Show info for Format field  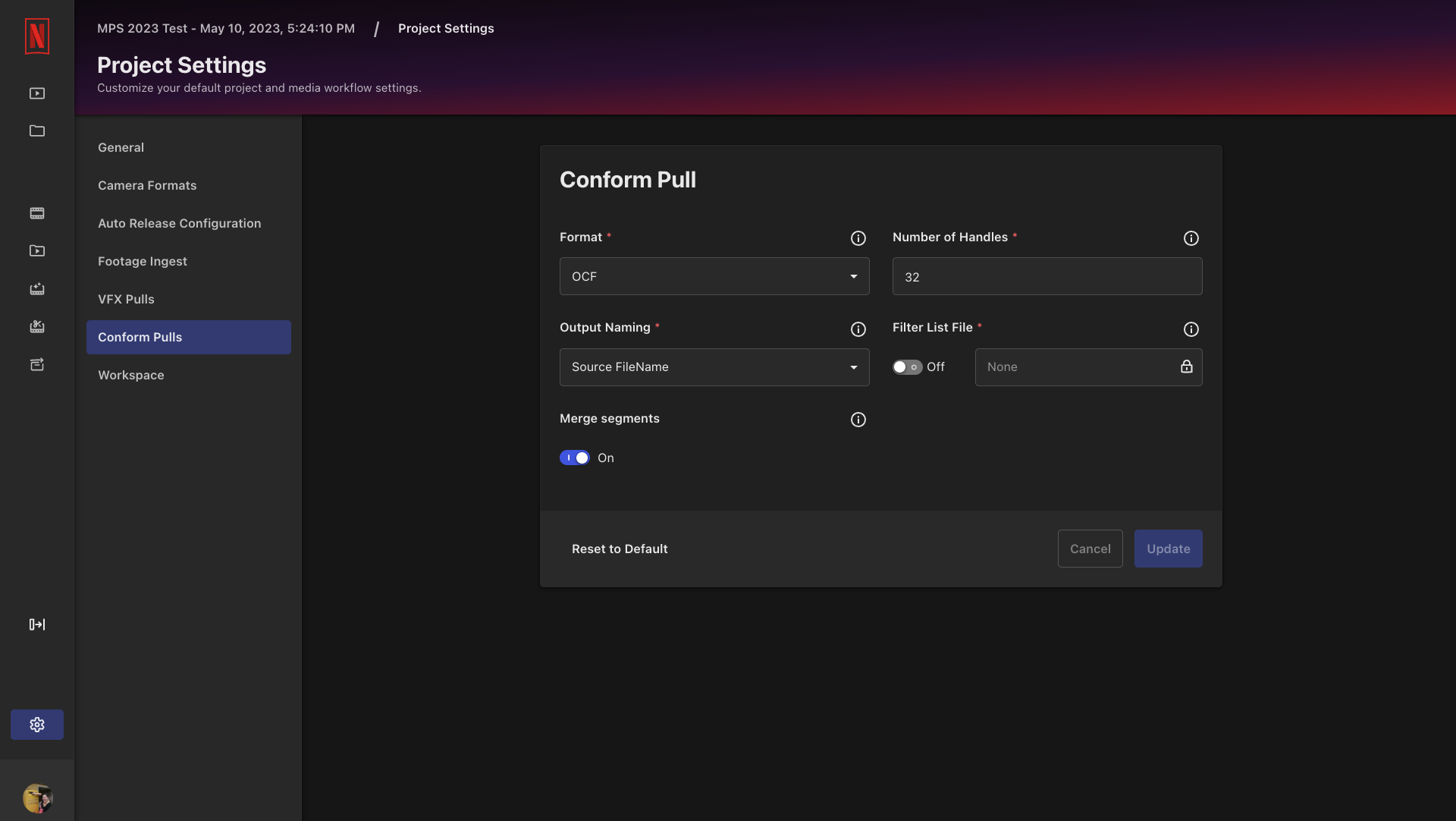pos(858,238)
